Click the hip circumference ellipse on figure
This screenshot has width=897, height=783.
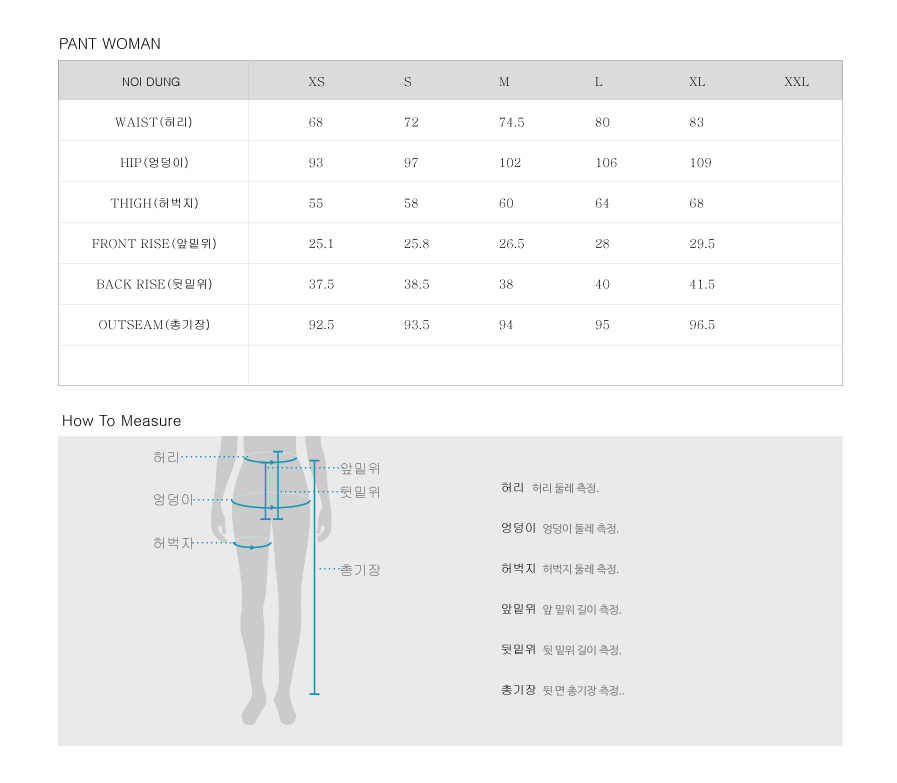[271, 500]
